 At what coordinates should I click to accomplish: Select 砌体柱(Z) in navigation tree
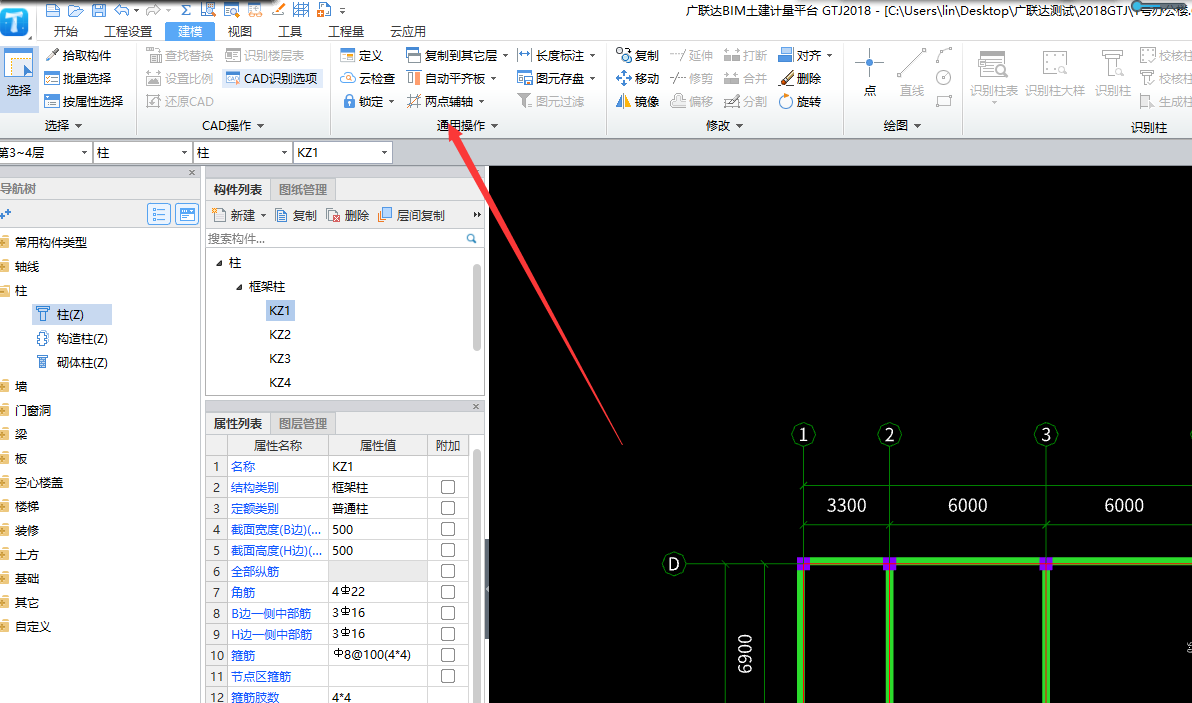(73, 363)
